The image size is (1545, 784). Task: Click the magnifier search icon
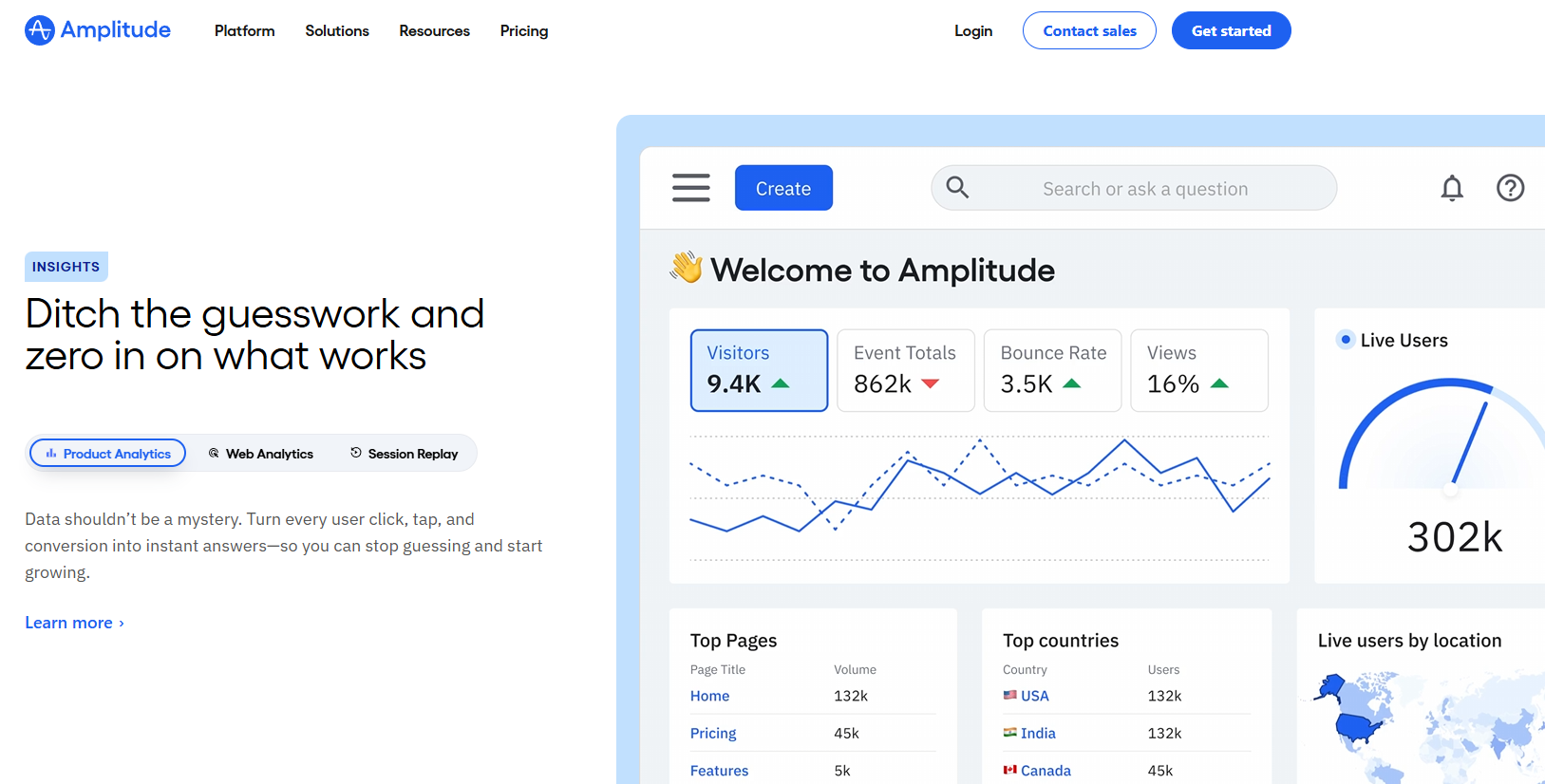[x=957, y=188]
